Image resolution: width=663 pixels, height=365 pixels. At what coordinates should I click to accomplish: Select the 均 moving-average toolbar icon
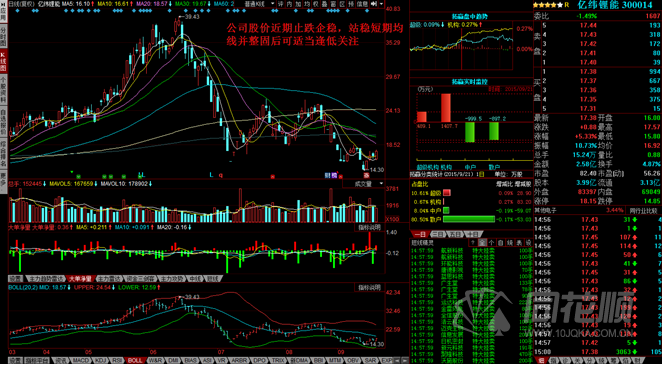(307, 4)
